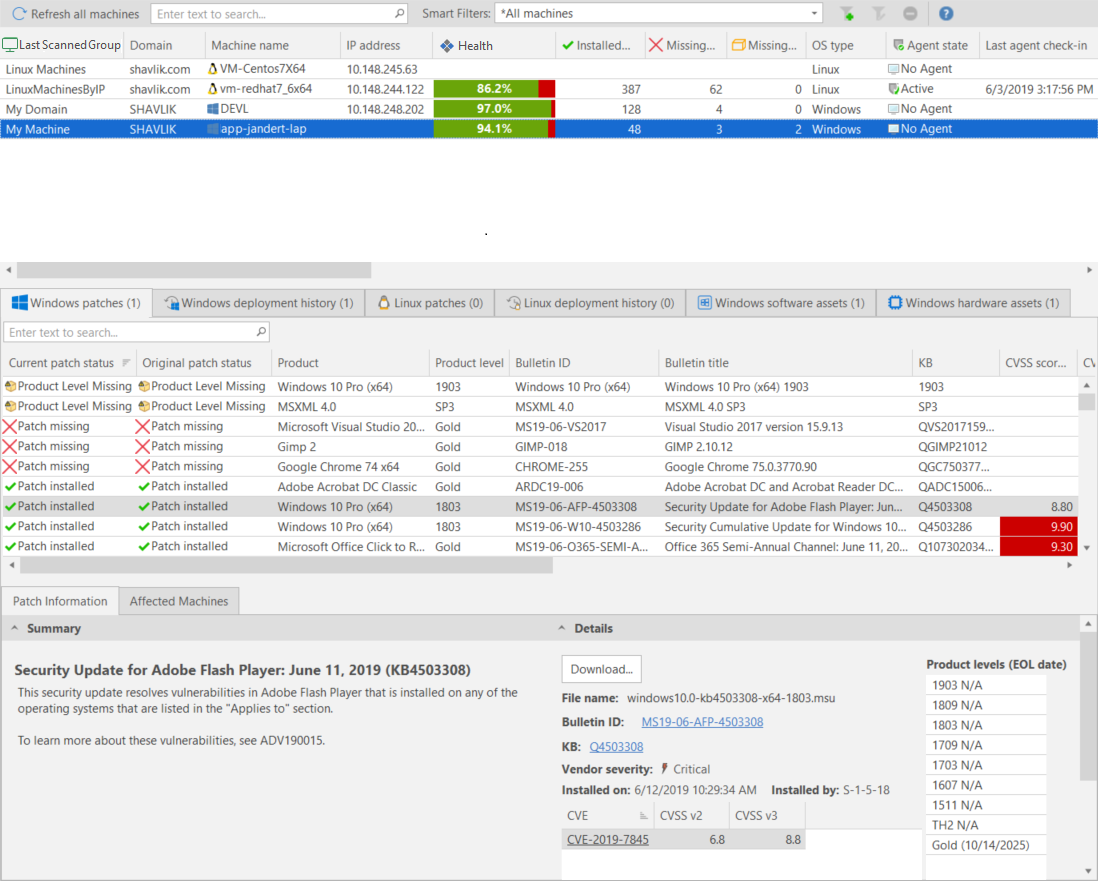Switch to Affected Machines tab
1098x881 pixels.
click(x=179, y=601)
